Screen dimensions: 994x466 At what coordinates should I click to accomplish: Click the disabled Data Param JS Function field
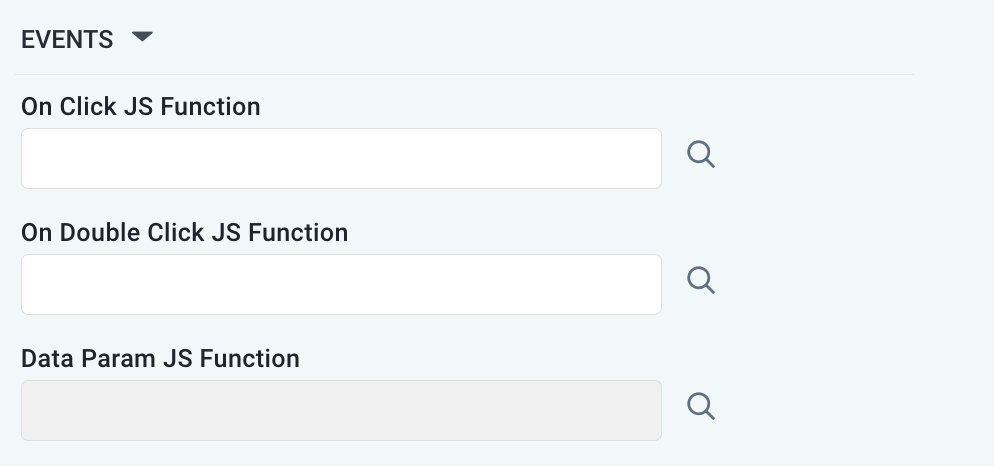tap(341, 410)
